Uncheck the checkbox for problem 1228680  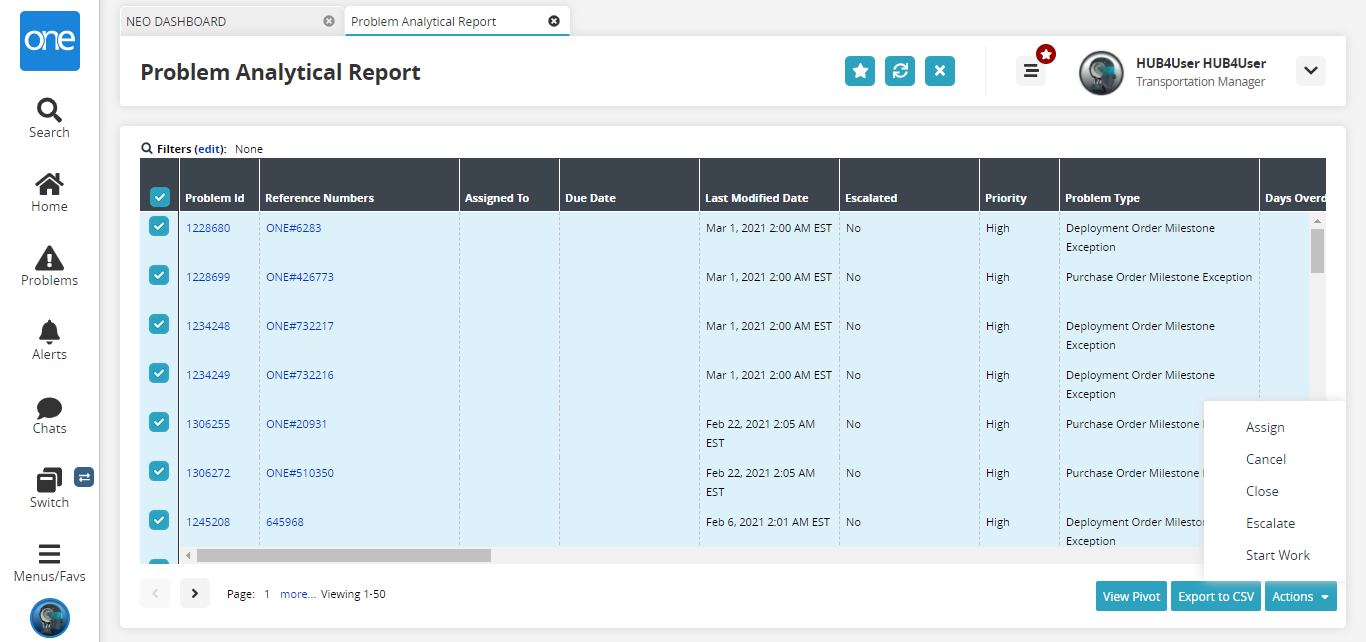159,227
